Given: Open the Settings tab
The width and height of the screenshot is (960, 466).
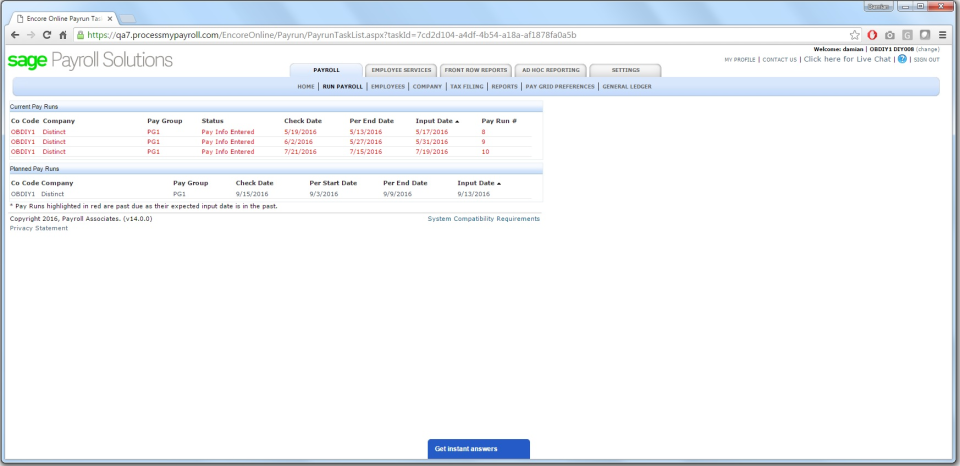Looking at the screenshot, I should (x=625, y=71).
